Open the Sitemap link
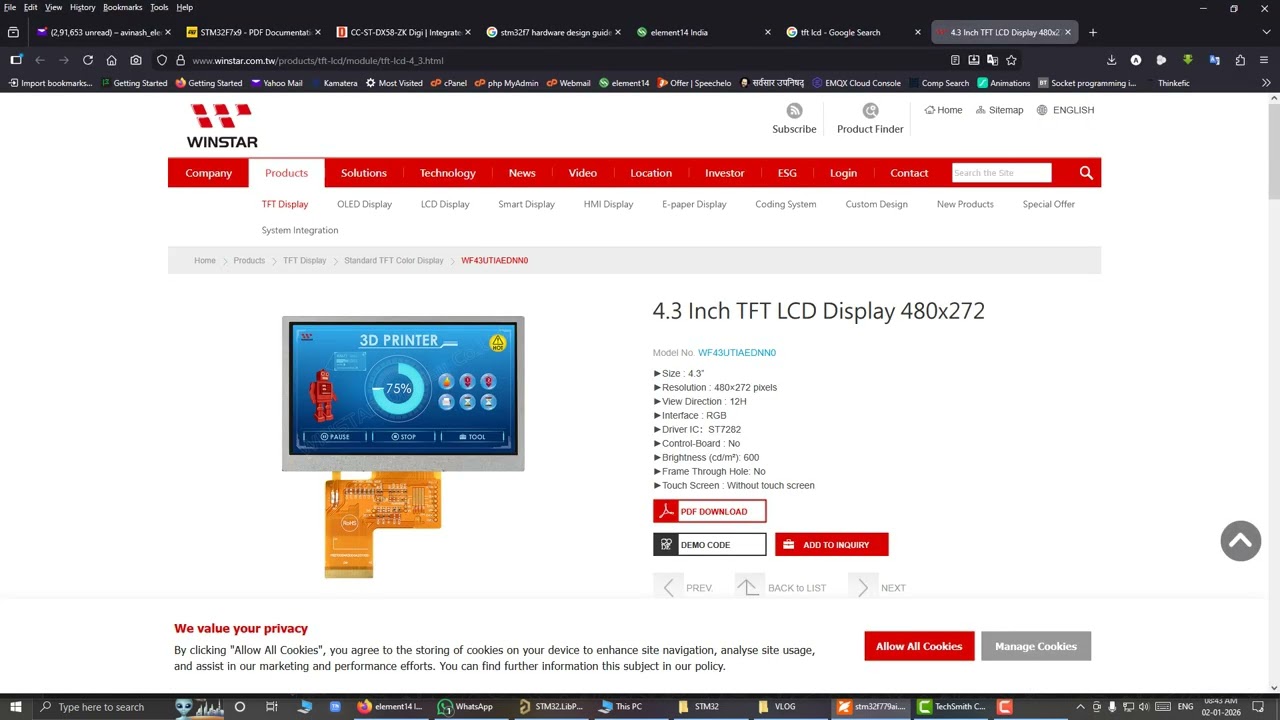This screenshot has height=720, width=1280. (x=1000, y=110)
